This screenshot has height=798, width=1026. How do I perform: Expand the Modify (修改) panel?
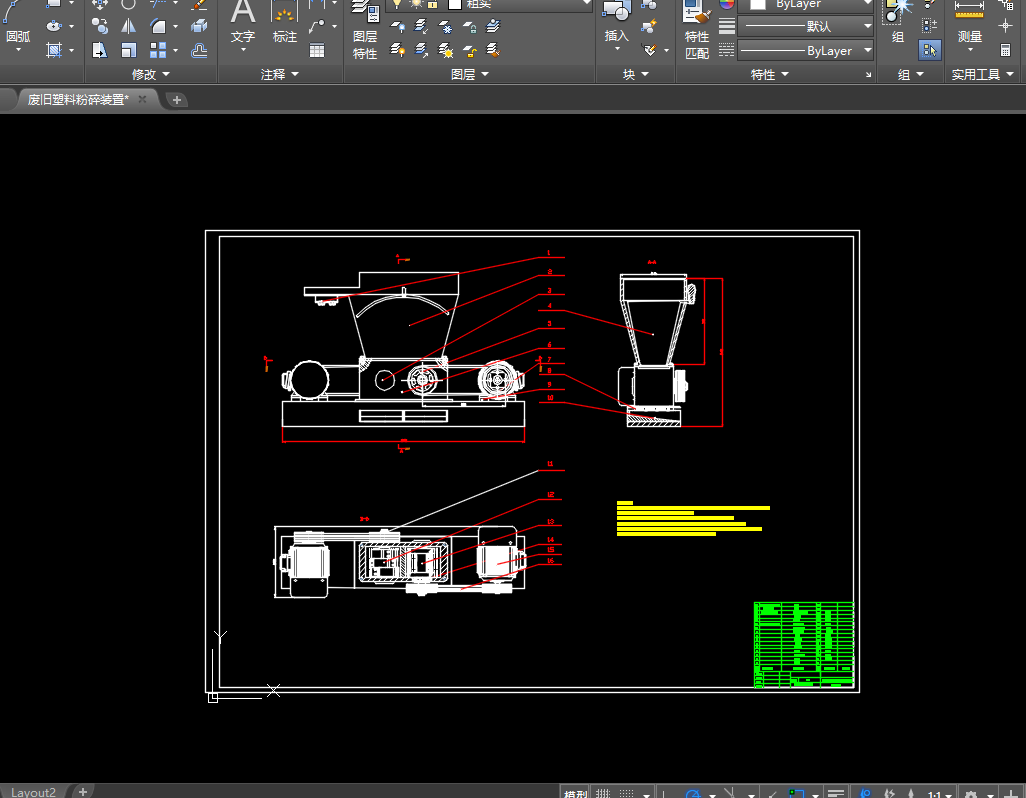150,75
